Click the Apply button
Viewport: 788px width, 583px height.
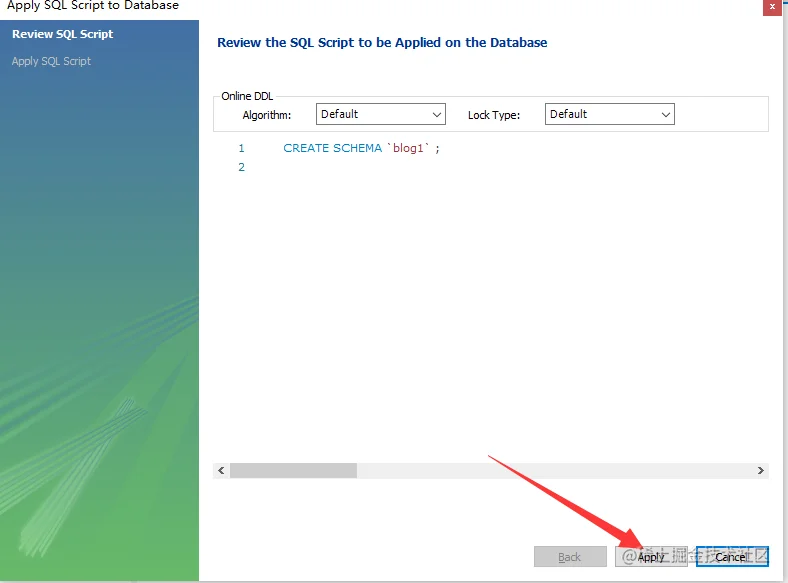click(651, 556)
